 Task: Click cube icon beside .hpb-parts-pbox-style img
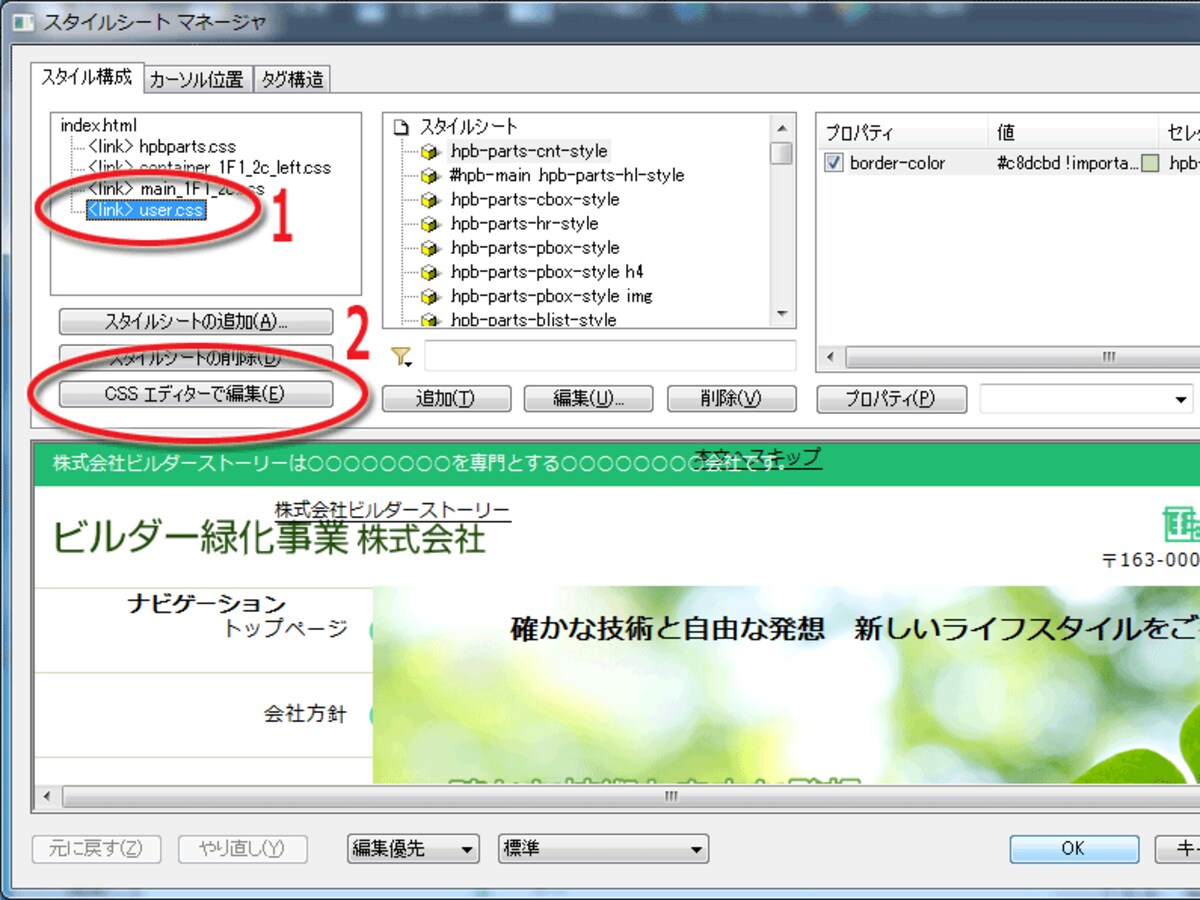429,297
